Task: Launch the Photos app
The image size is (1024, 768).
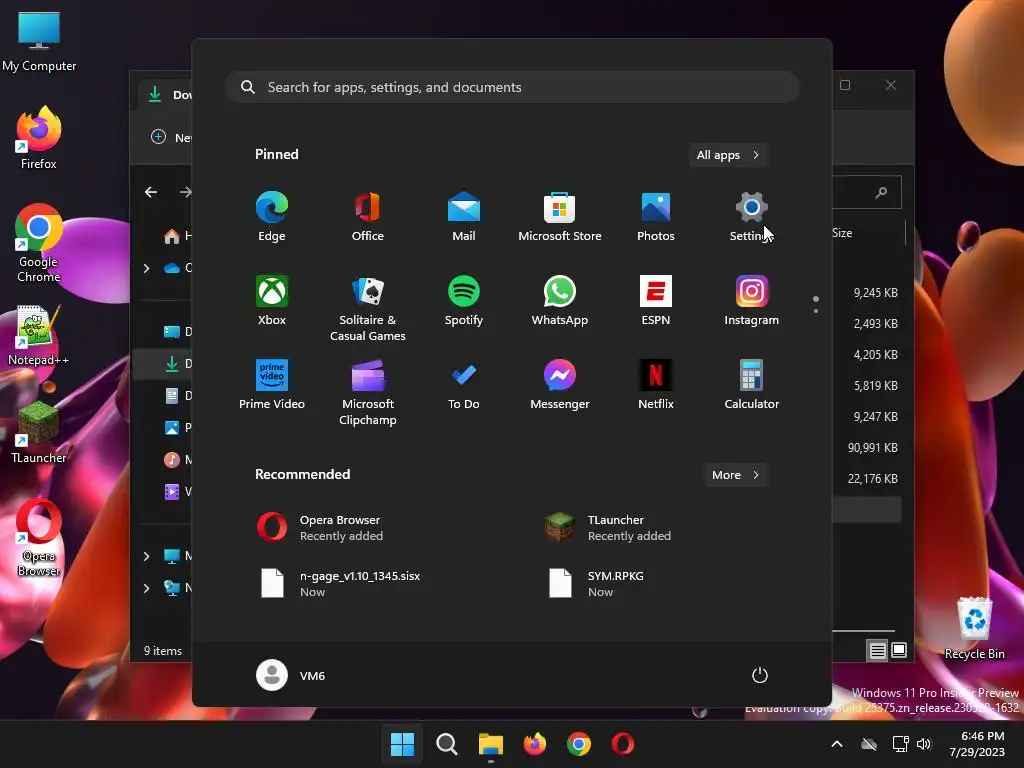Action: 656,217
